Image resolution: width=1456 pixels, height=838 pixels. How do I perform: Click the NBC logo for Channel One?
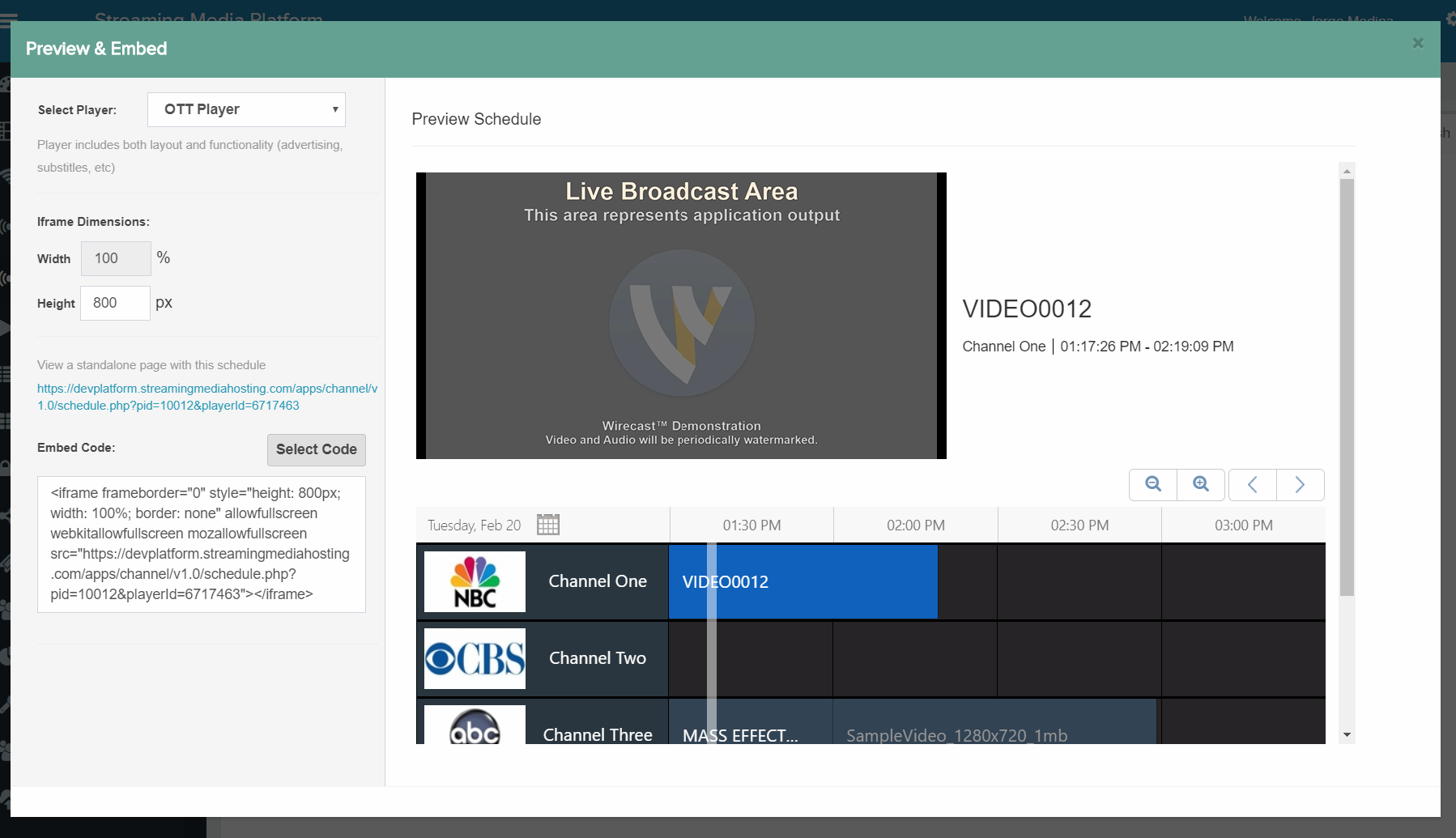coord(474,581)
